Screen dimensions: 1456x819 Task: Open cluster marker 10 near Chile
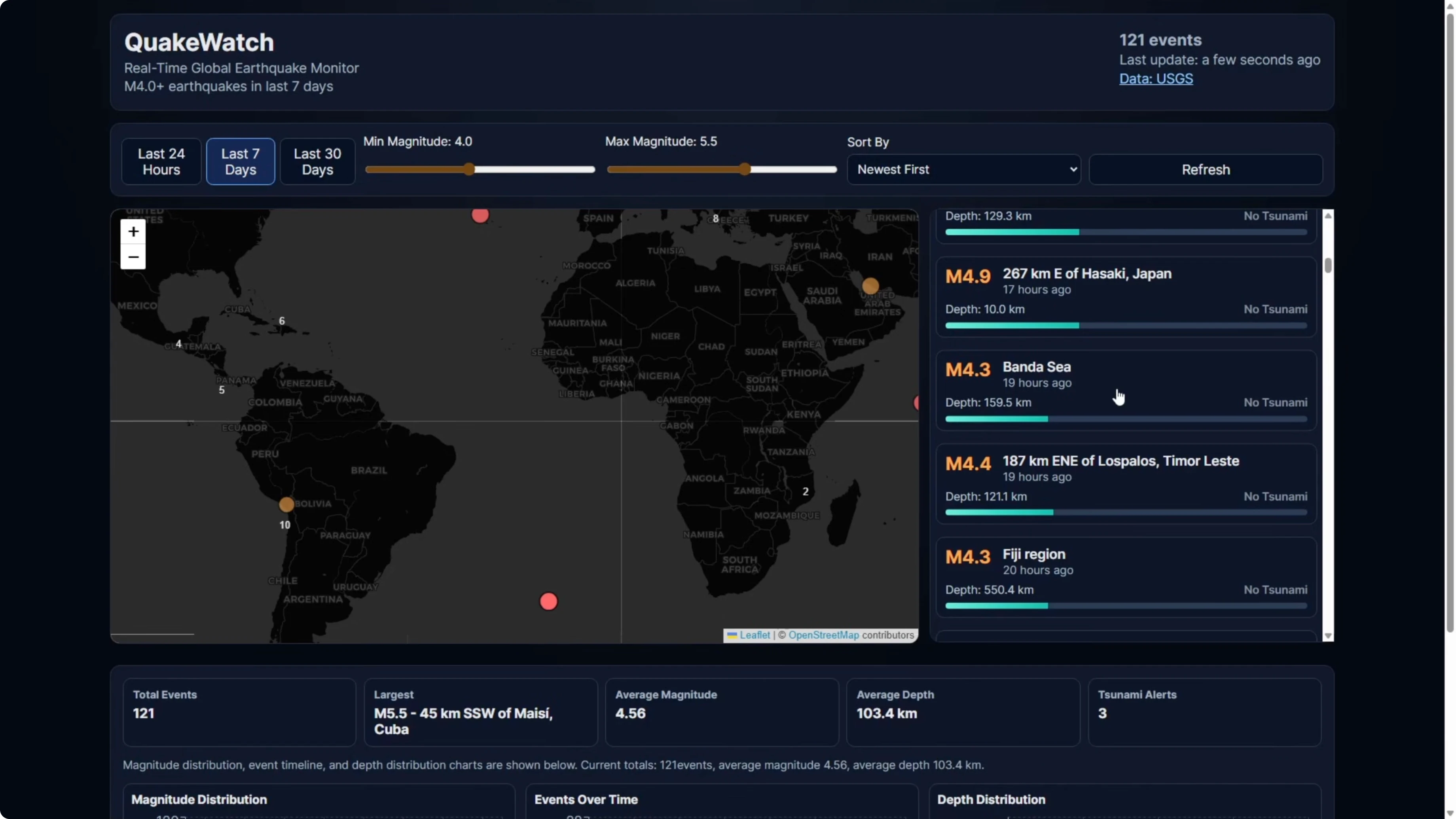285,525
